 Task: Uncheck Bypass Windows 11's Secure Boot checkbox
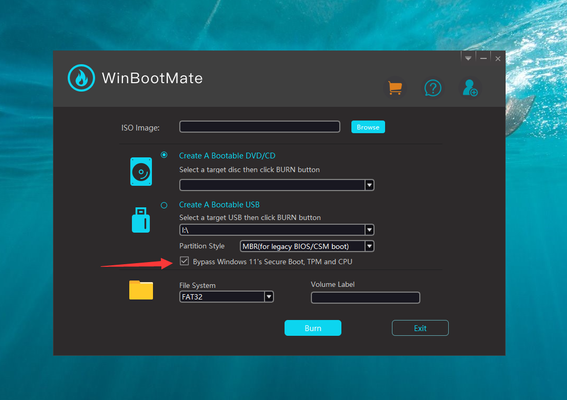pos(184,261)
